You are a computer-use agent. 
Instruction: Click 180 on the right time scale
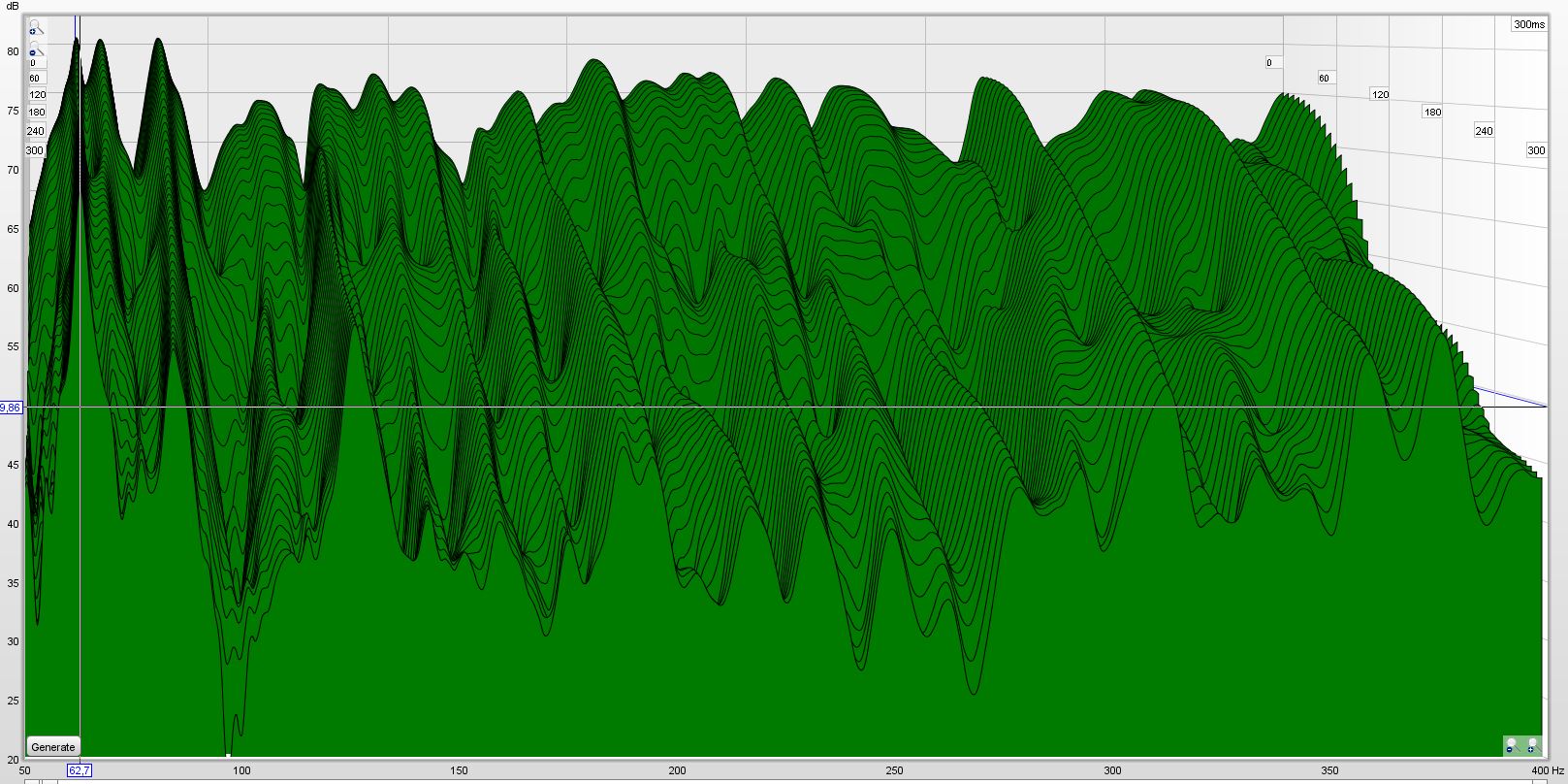(1432, 113)
